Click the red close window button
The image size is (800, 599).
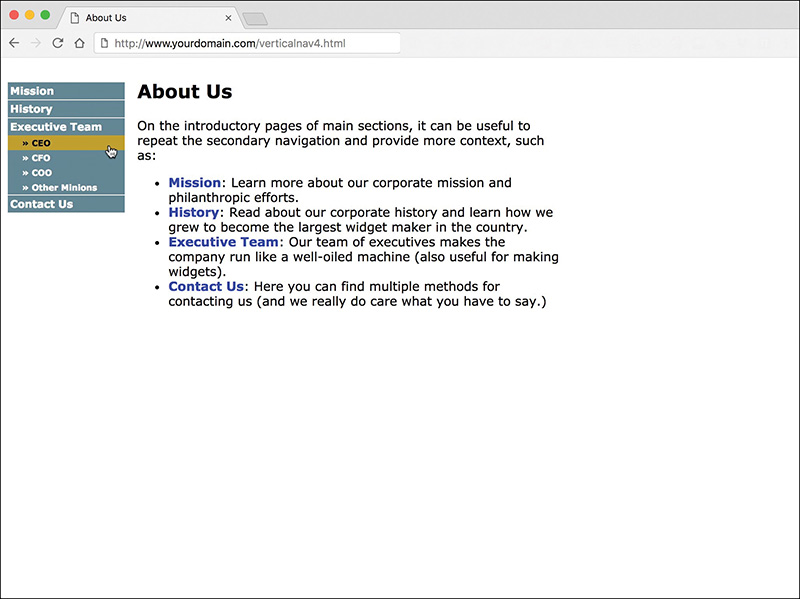pyautogui.click(x=14, y=15)
